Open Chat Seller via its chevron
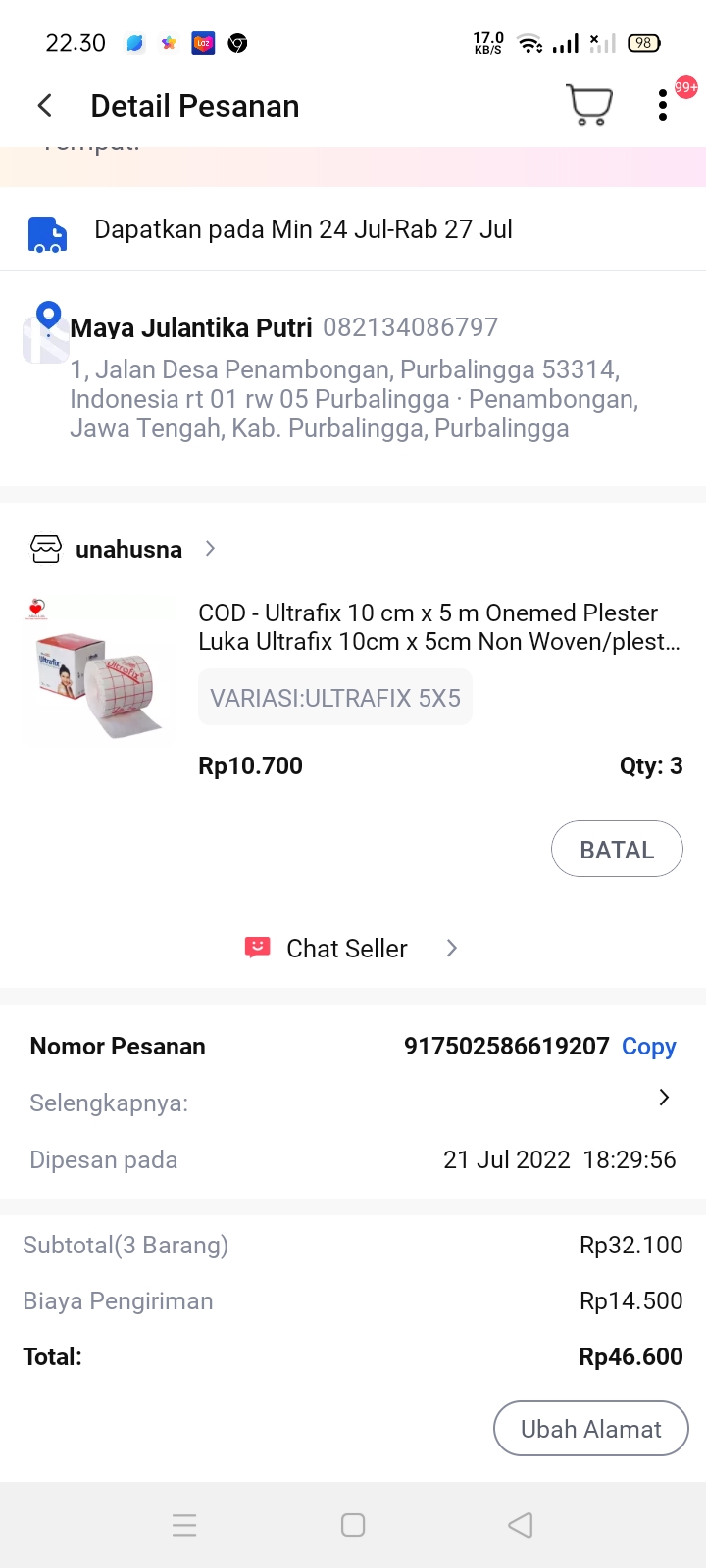Screen dimensions: 706x1568 pyautogui.click(x=451, y=948)
